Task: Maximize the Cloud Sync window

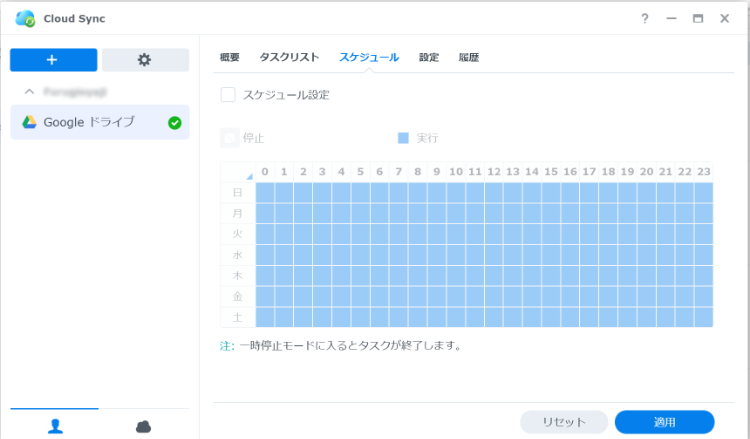Action: click(x=698, y=19)
